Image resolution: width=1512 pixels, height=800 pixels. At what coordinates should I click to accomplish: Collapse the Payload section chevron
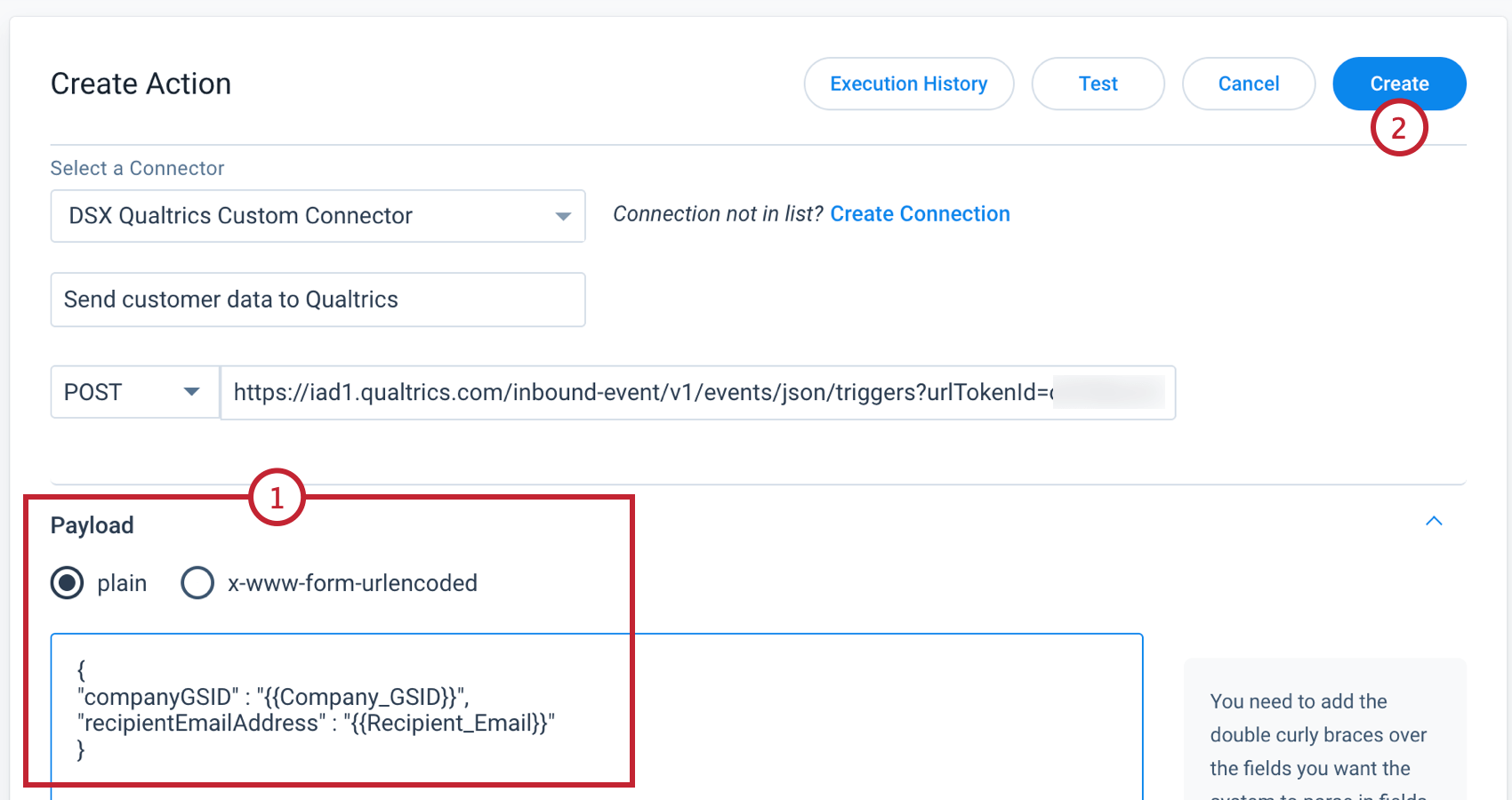[1434, 521]
